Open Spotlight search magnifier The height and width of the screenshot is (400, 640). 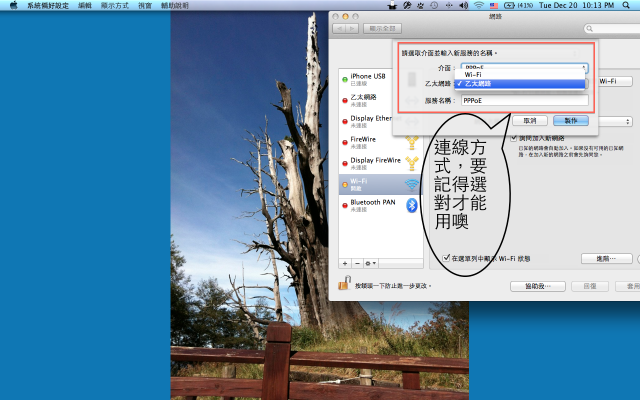point(626,5)
